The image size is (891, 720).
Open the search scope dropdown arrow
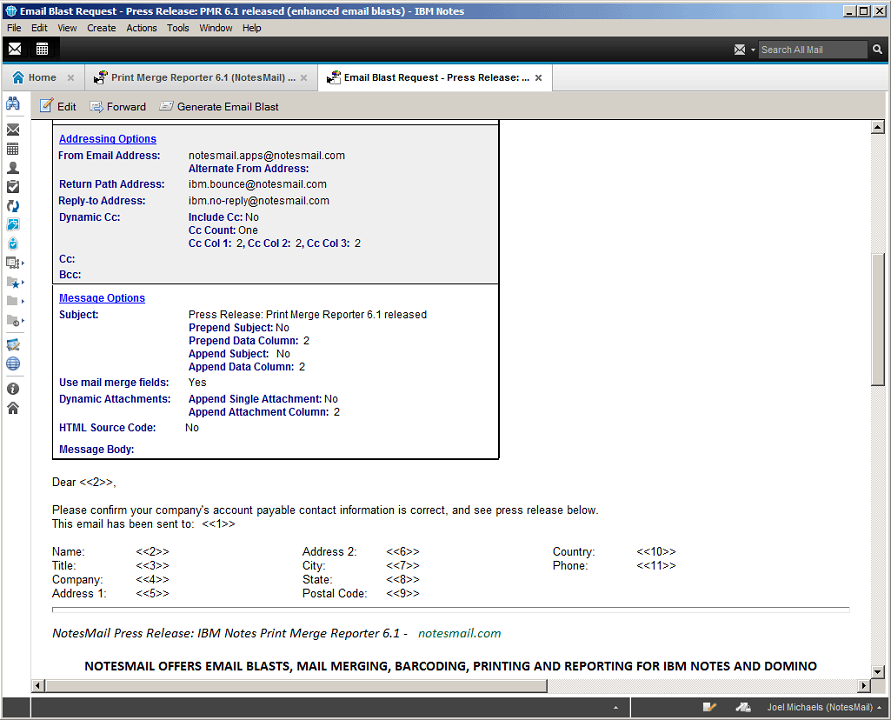pyautogui.click(x=752, y=50)
